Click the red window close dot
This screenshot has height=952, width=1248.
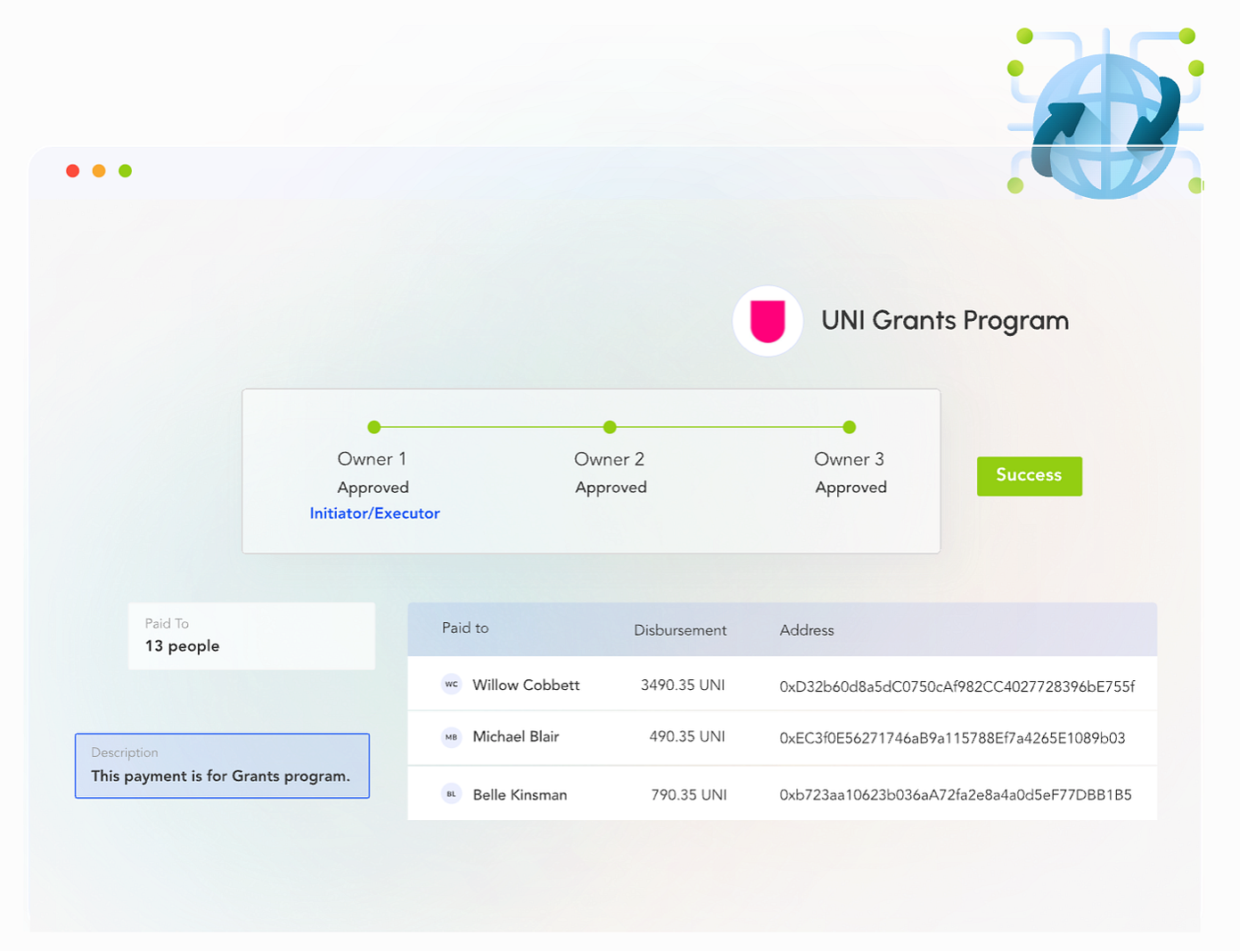point(73,171)
